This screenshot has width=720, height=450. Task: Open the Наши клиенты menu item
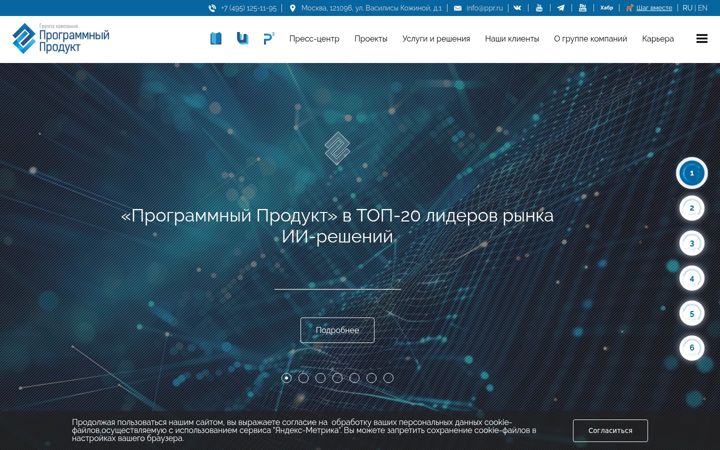click(512, 39)
